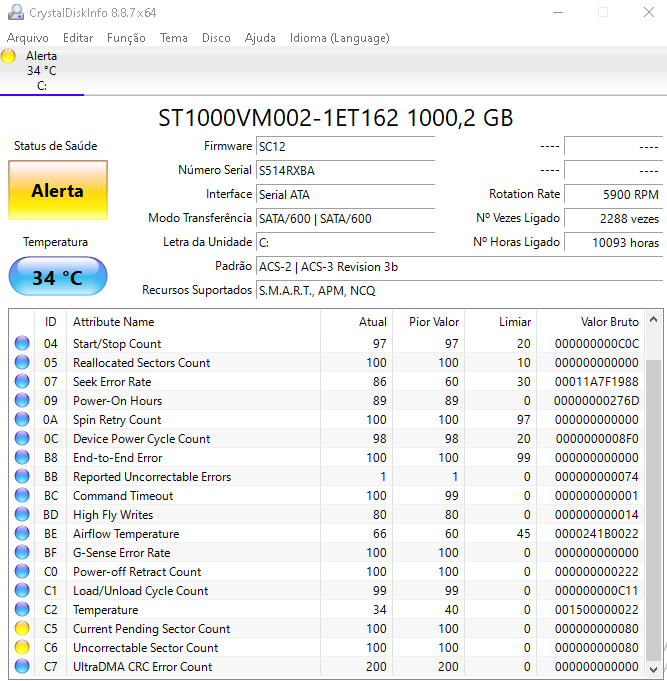Minimize the CrystalDiskInfo window
The width and height of the screenshot is (667, 681).
(x=558, y=12)
